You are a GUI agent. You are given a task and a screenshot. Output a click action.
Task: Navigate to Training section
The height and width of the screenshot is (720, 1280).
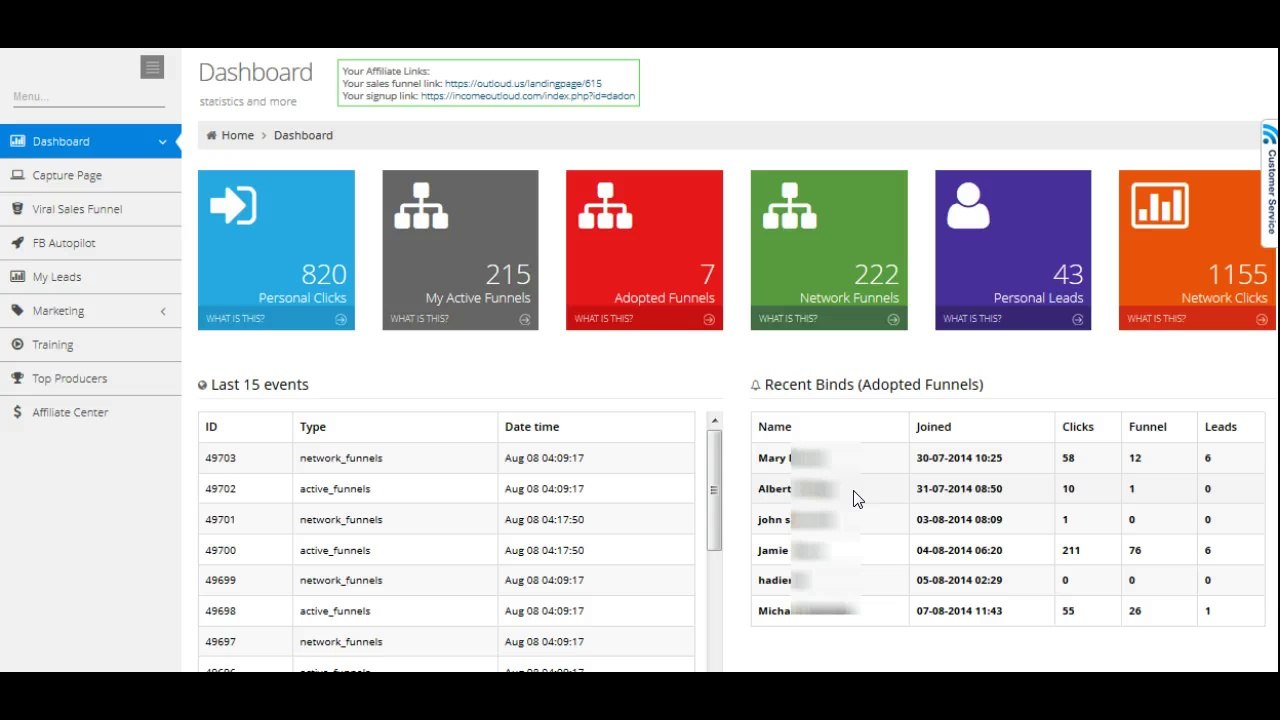(90, 345)
